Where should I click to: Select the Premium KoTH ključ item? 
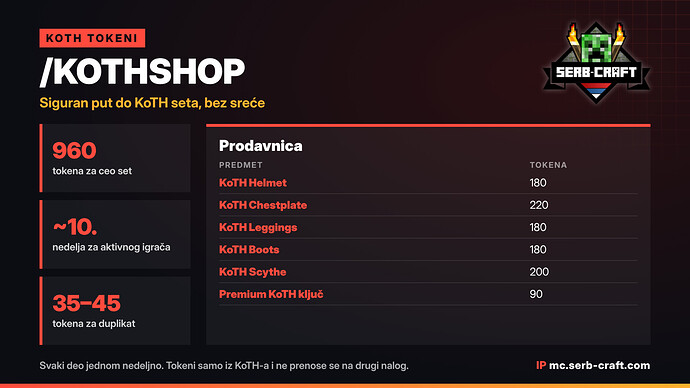(x=271, y=294)
